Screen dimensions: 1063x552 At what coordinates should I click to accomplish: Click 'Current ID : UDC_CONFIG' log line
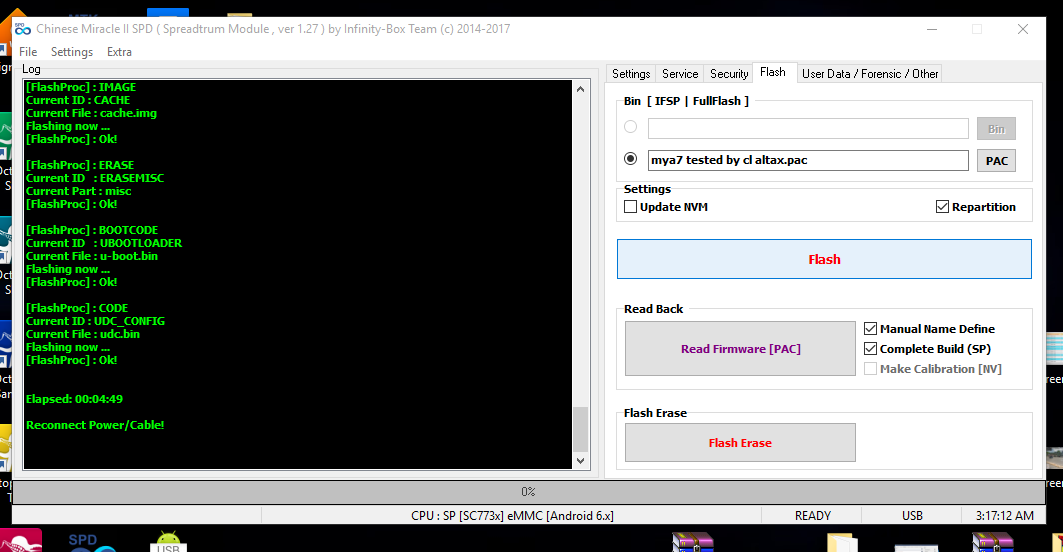tap(96, 321)
